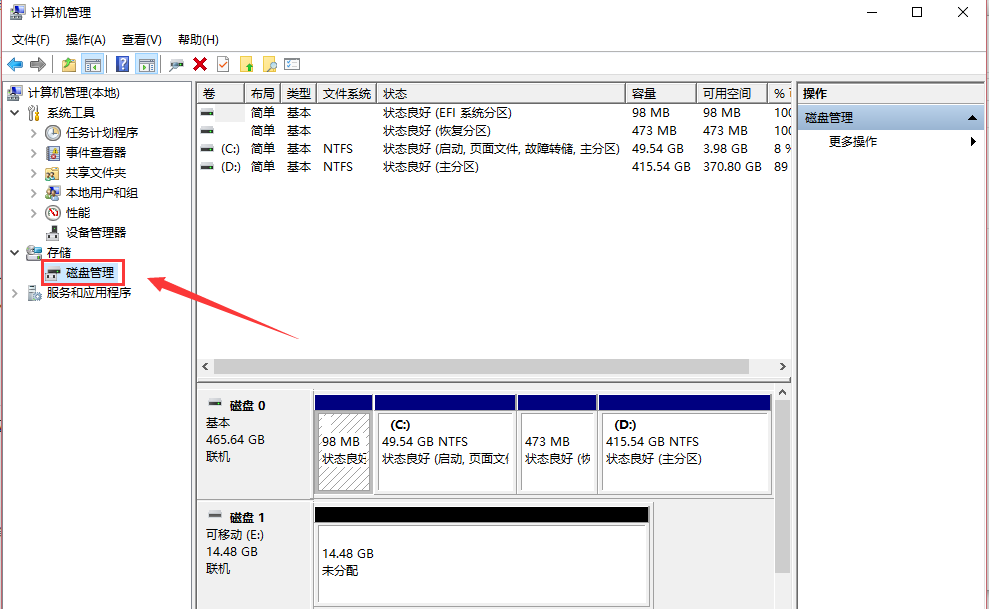The width and height of the screenshot is (989, 609).
Task: Click the Help question mark icon
Action: (x=121, y=64)
